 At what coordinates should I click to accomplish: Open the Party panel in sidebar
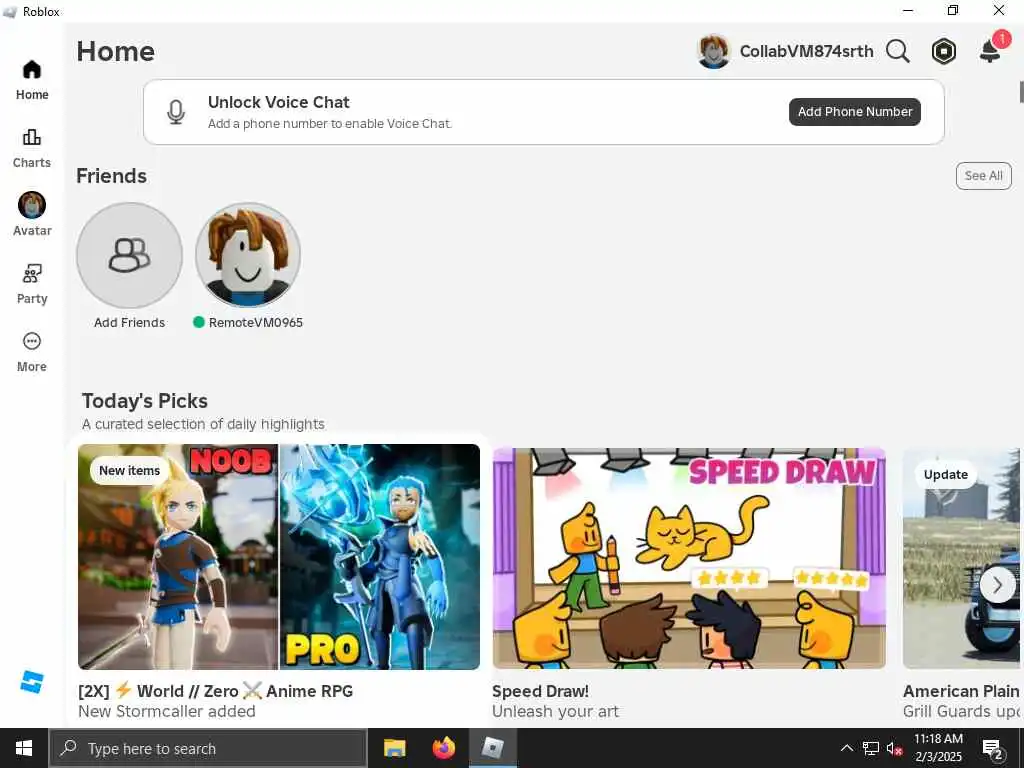[32, 284]
